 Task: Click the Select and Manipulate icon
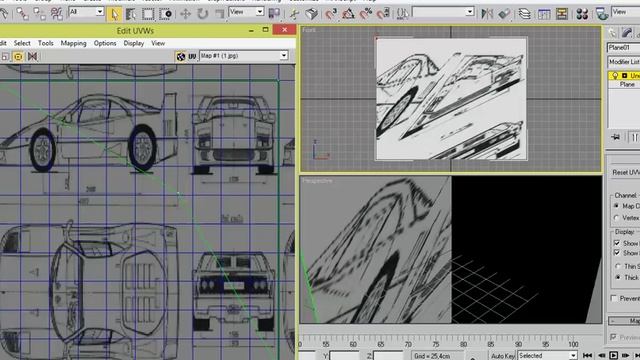294,14
